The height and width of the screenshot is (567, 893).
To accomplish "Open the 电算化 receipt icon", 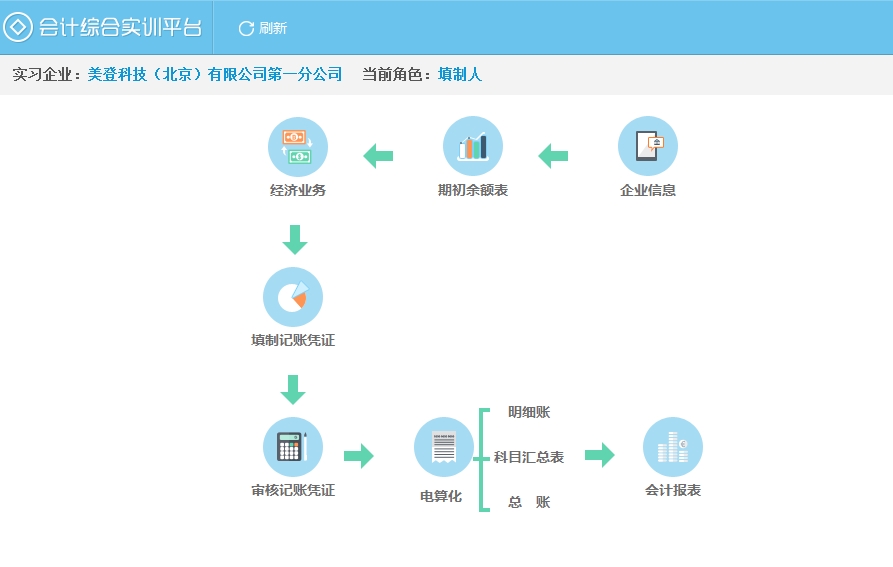I will 443,447.
